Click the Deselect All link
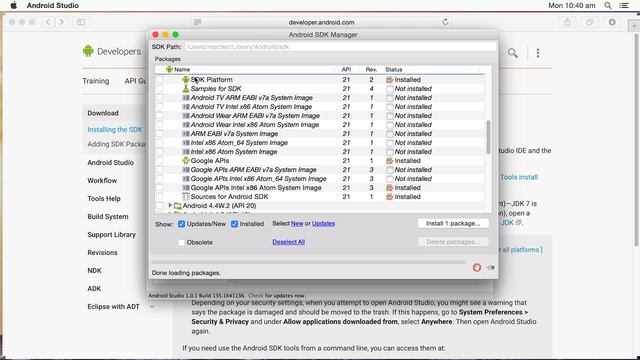The width and height of the screenshot is (640, 360). 289,242
